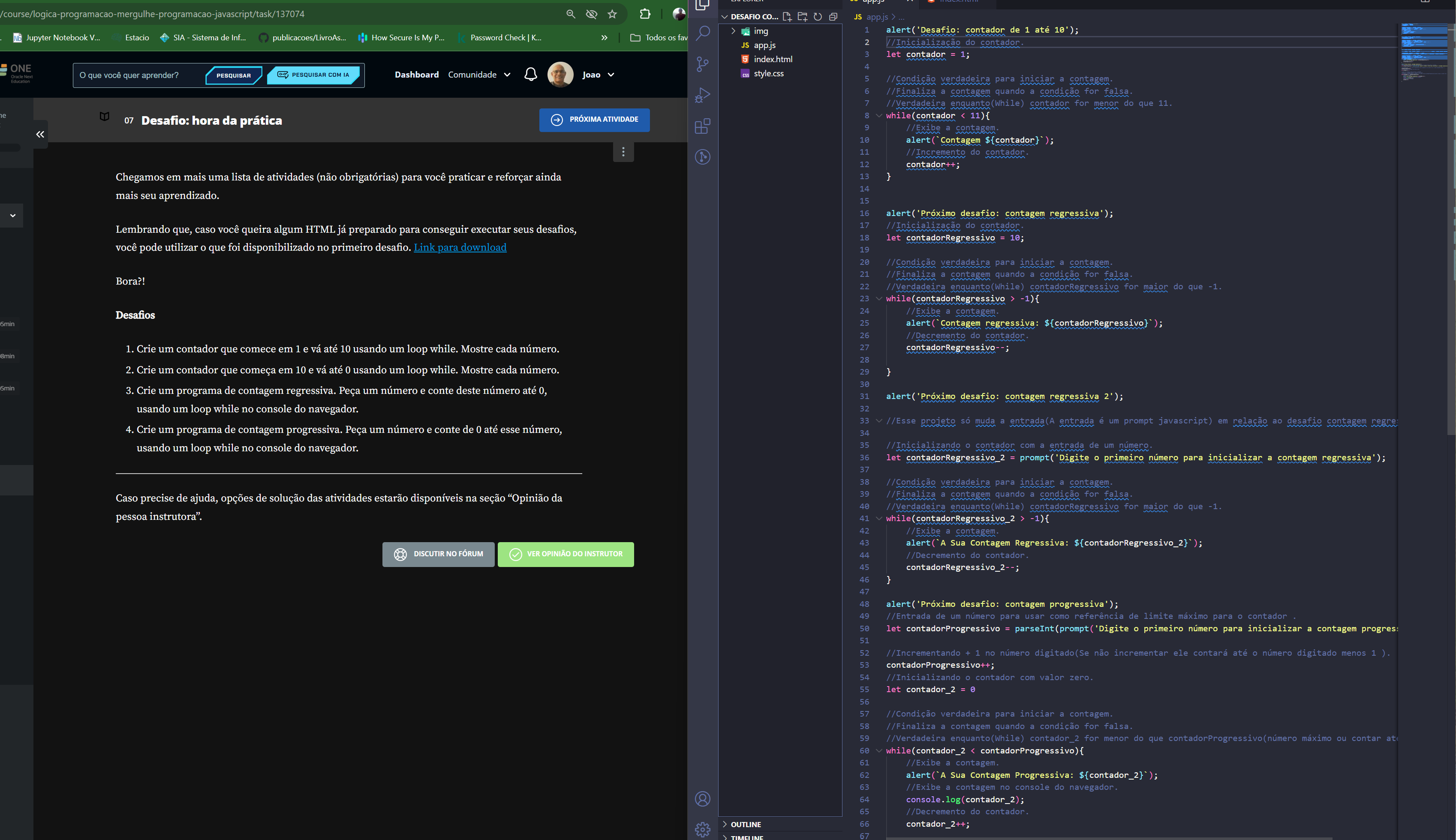Click VER OPINIÃO DO INSTRUTOR button
The width and height of the screenshot is (1456, 840).
[566, 555]
